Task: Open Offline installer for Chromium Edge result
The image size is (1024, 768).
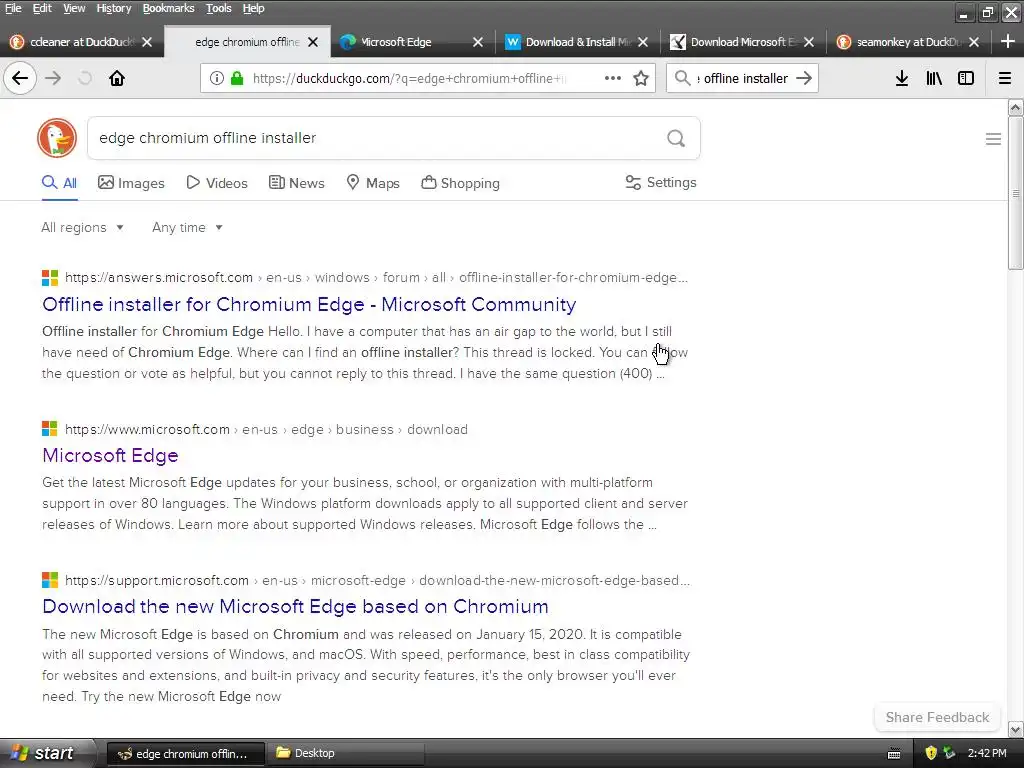Action: coord(309,304)
